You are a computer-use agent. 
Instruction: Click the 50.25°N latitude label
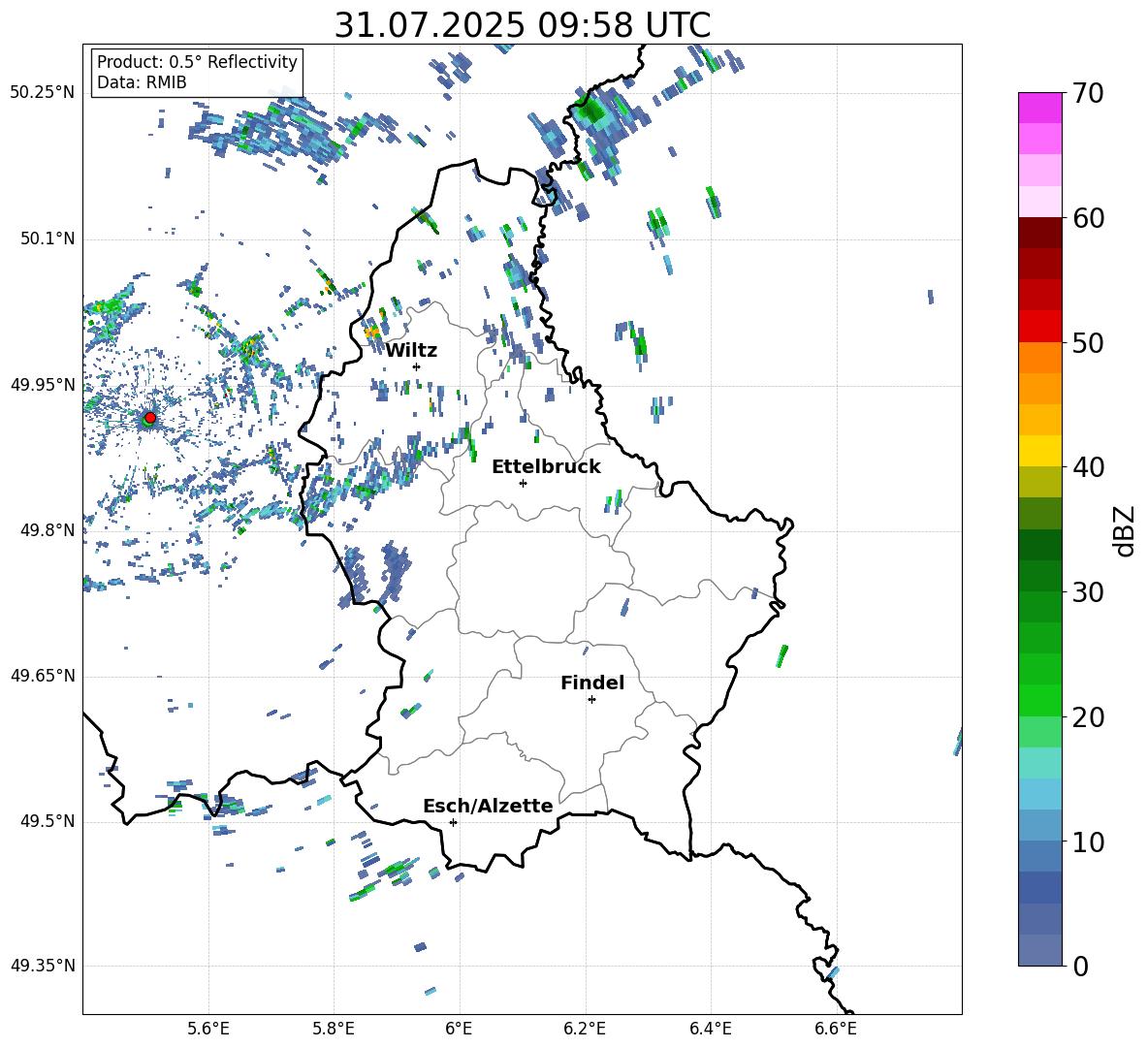43,93
